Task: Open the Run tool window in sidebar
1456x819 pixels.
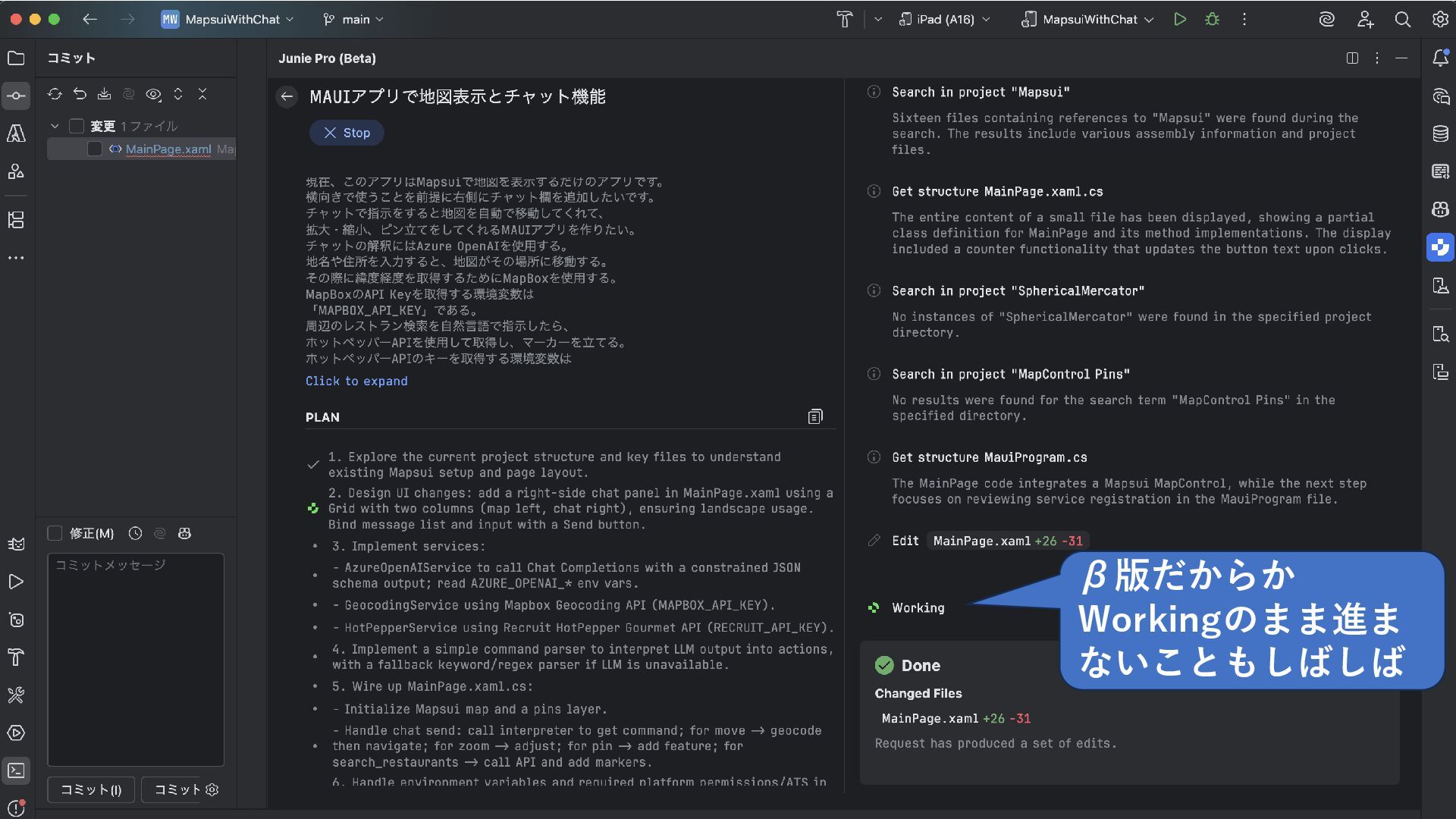Action: coord(16,582)
